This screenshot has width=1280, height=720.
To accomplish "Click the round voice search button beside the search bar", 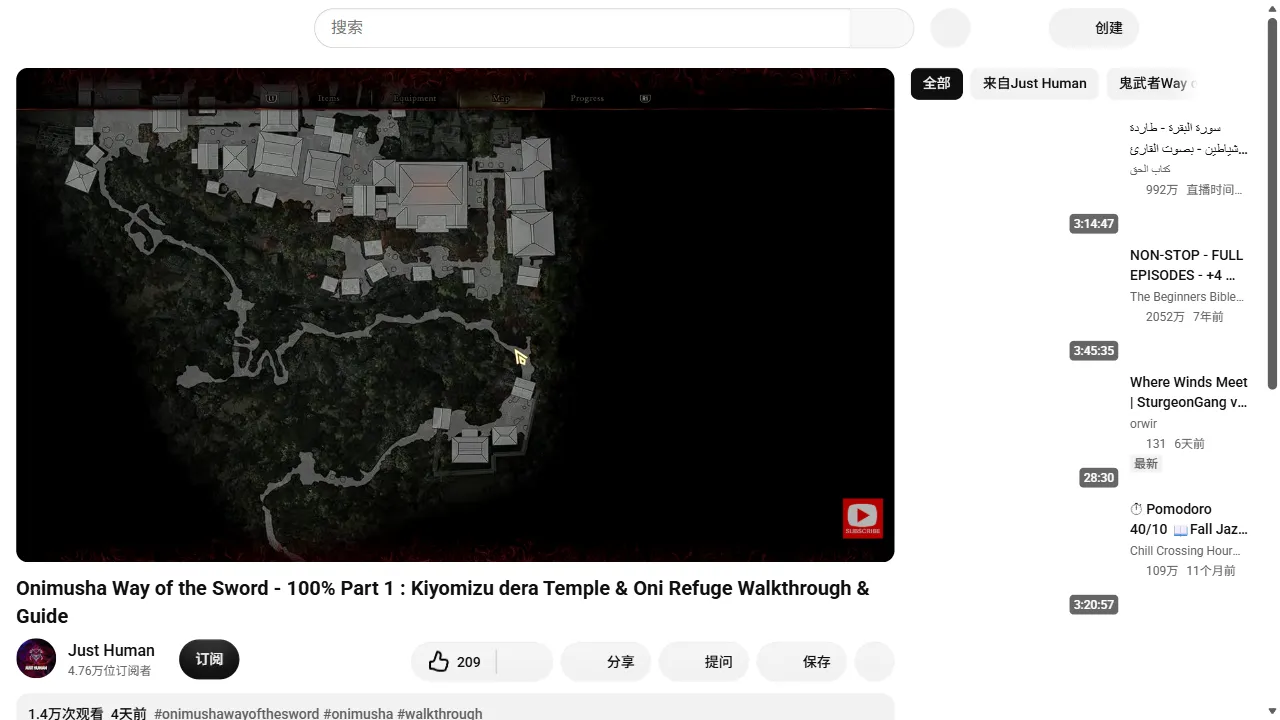I will pyautogui.click(x=950, y=28).
